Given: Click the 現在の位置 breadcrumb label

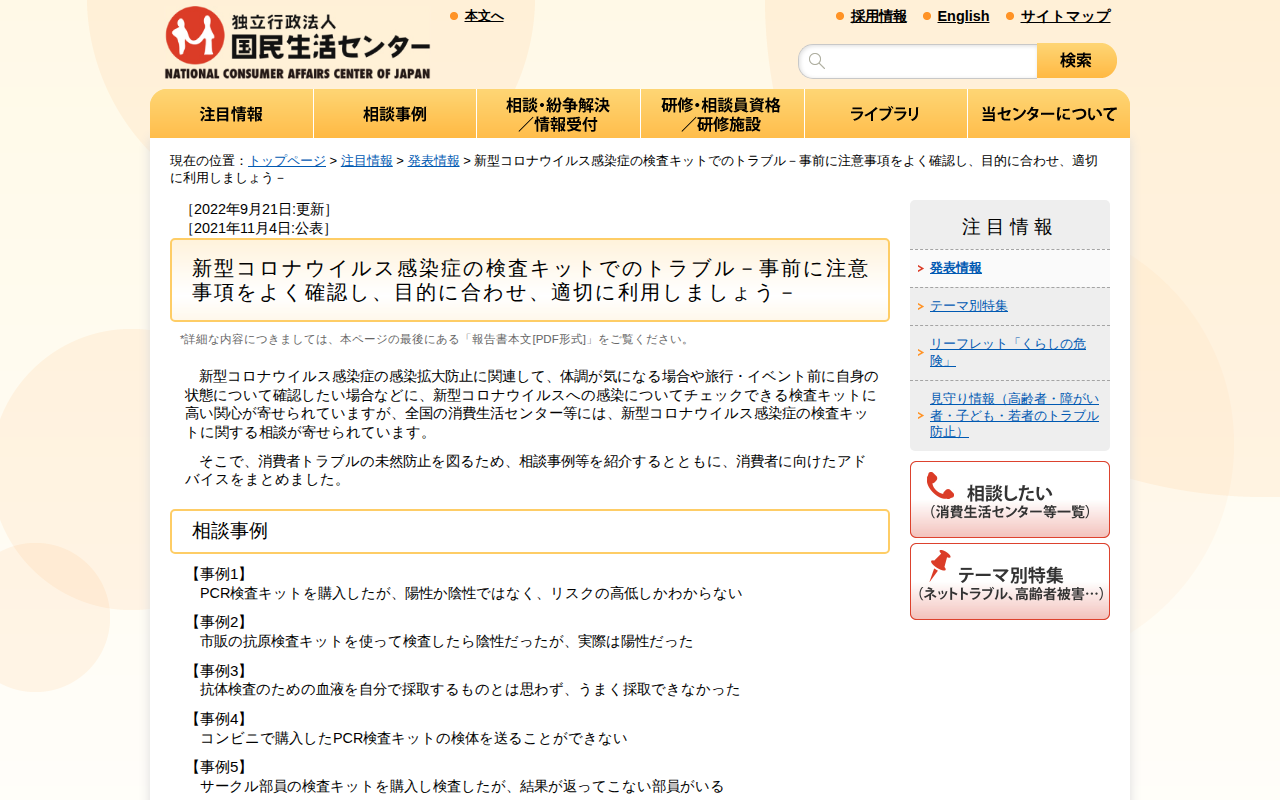Looking at the screenshot, I should pyautogui.click(x=209, y=161).
